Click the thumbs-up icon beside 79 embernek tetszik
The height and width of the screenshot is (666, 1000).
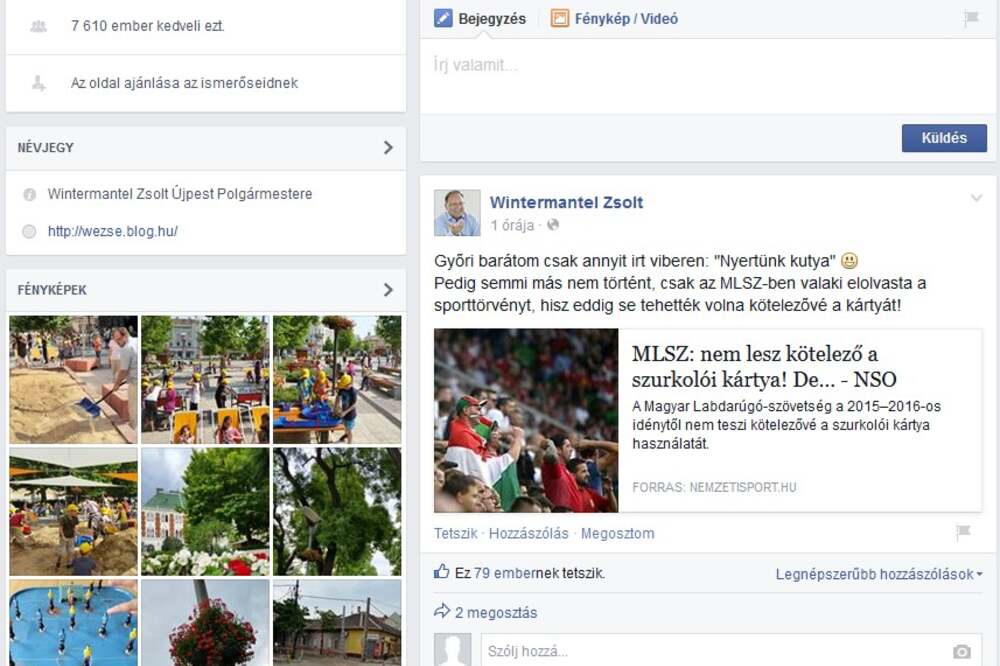(x=442, y=572)
